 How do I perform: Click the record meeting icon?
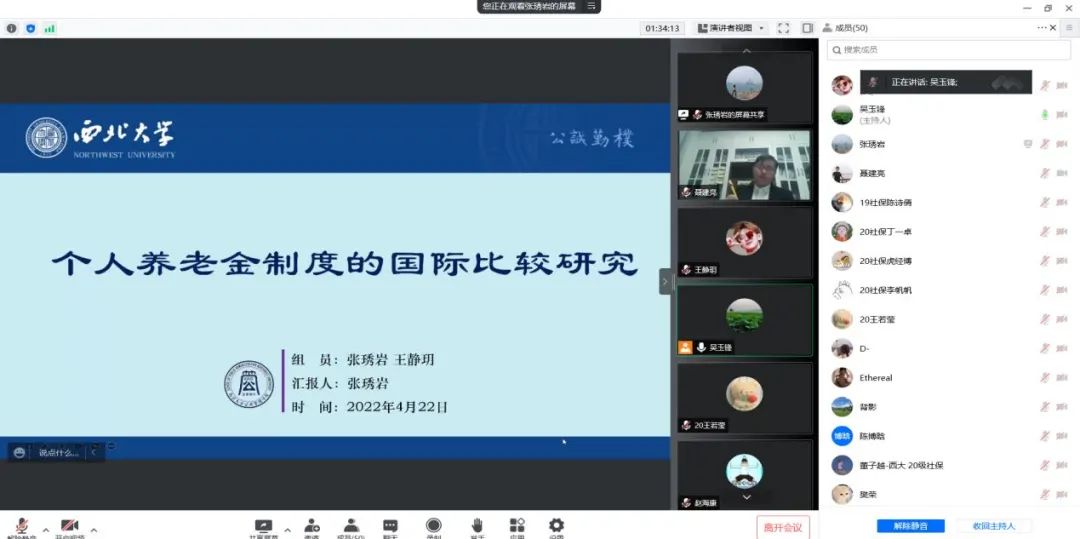433,526
